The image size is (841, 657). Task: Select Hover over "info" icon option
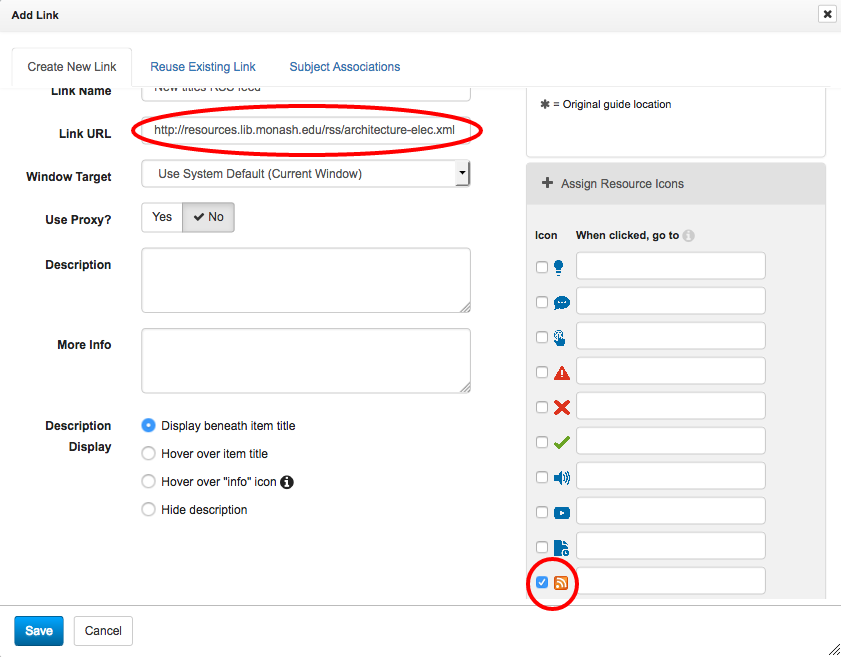[148, 482]
